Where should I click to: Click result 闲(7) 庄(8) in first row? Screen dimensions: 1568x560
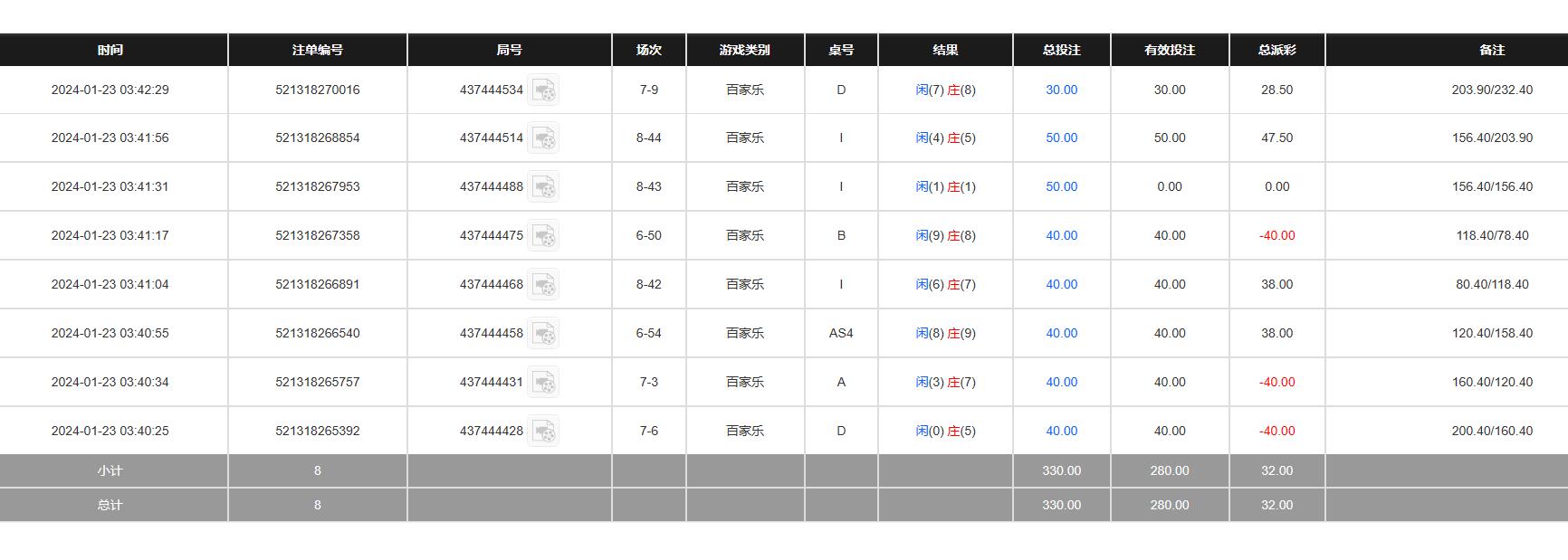[945, 90]
